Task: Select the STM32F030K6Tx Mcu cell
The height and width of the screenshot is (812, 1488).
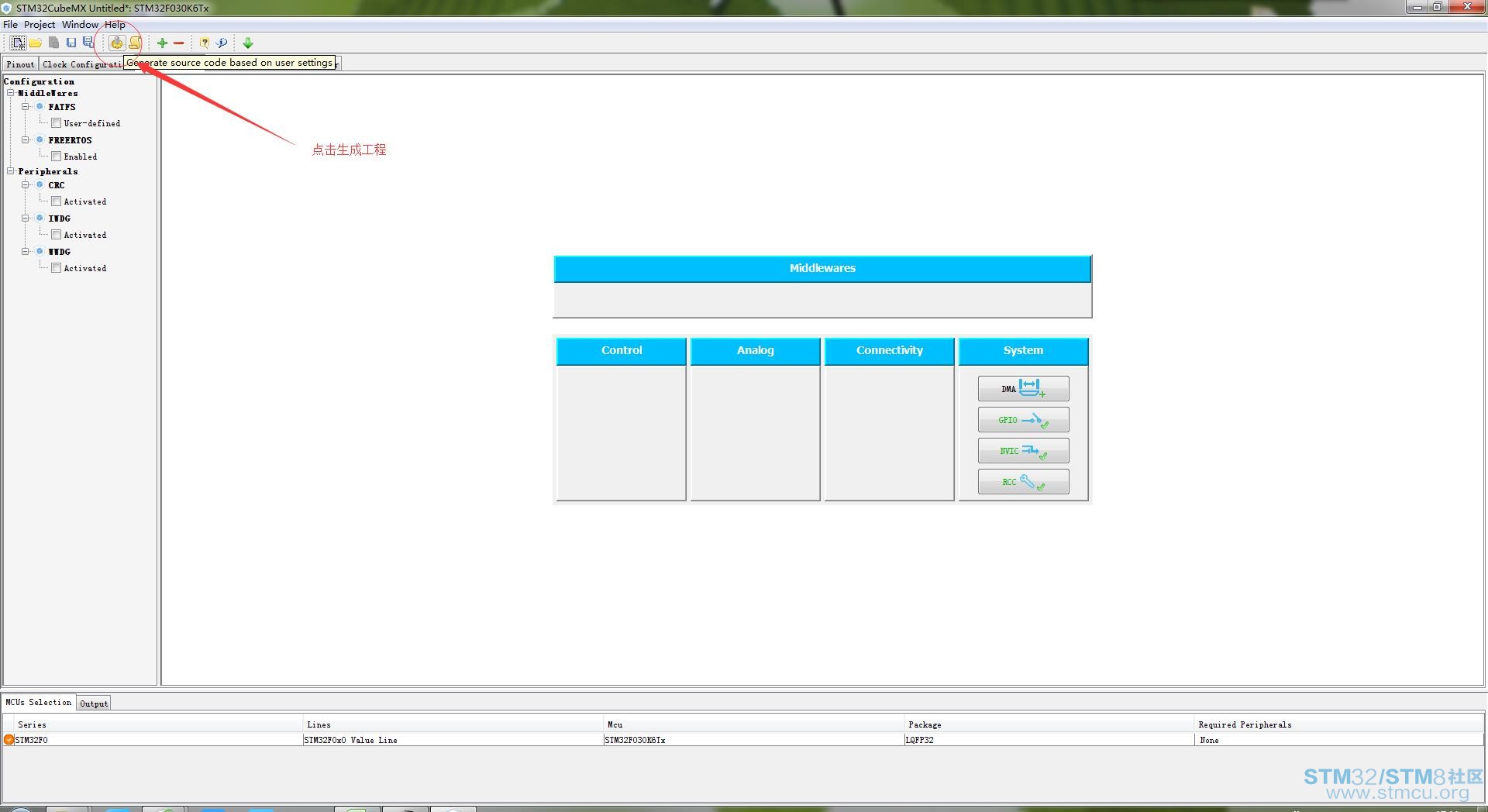Action: pos(753,740)
